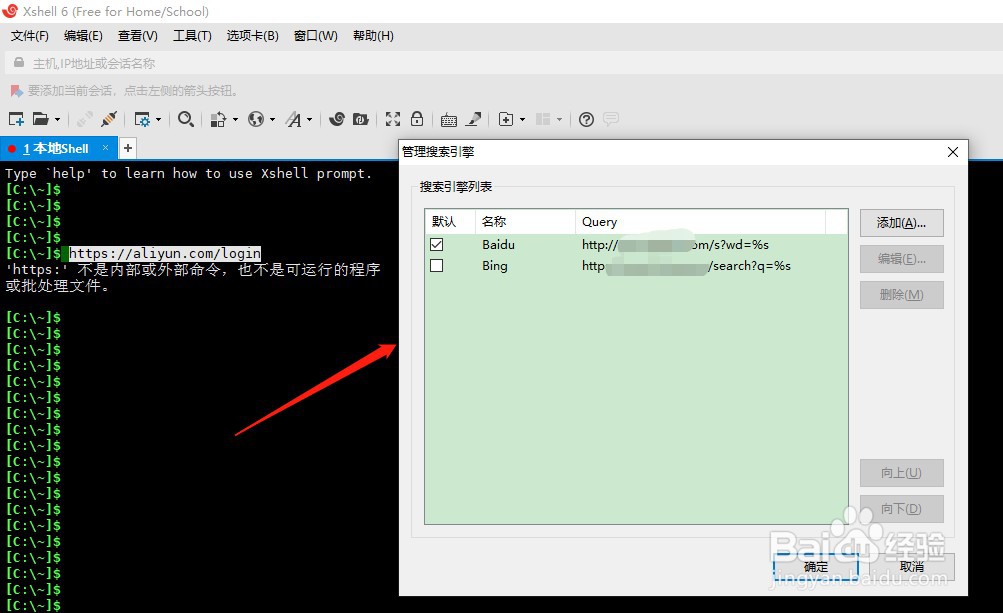Close the 本地Shell tab
This screenshot has width=1003, height=613.
coord(106,148)
